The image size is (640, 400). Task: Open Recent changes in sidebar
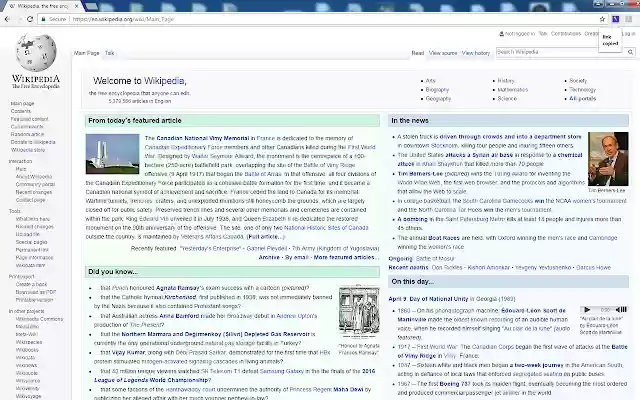tap(34, 192)
